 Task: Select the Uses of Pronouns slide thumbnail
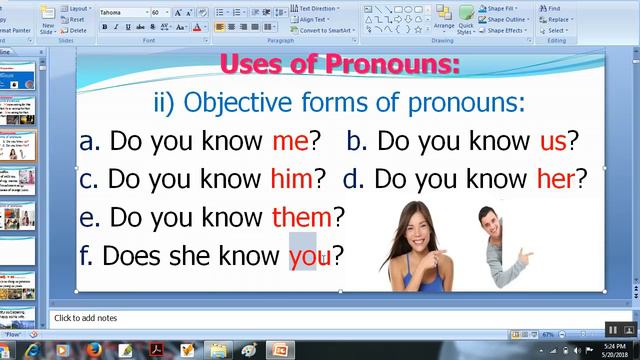(17, 146)
